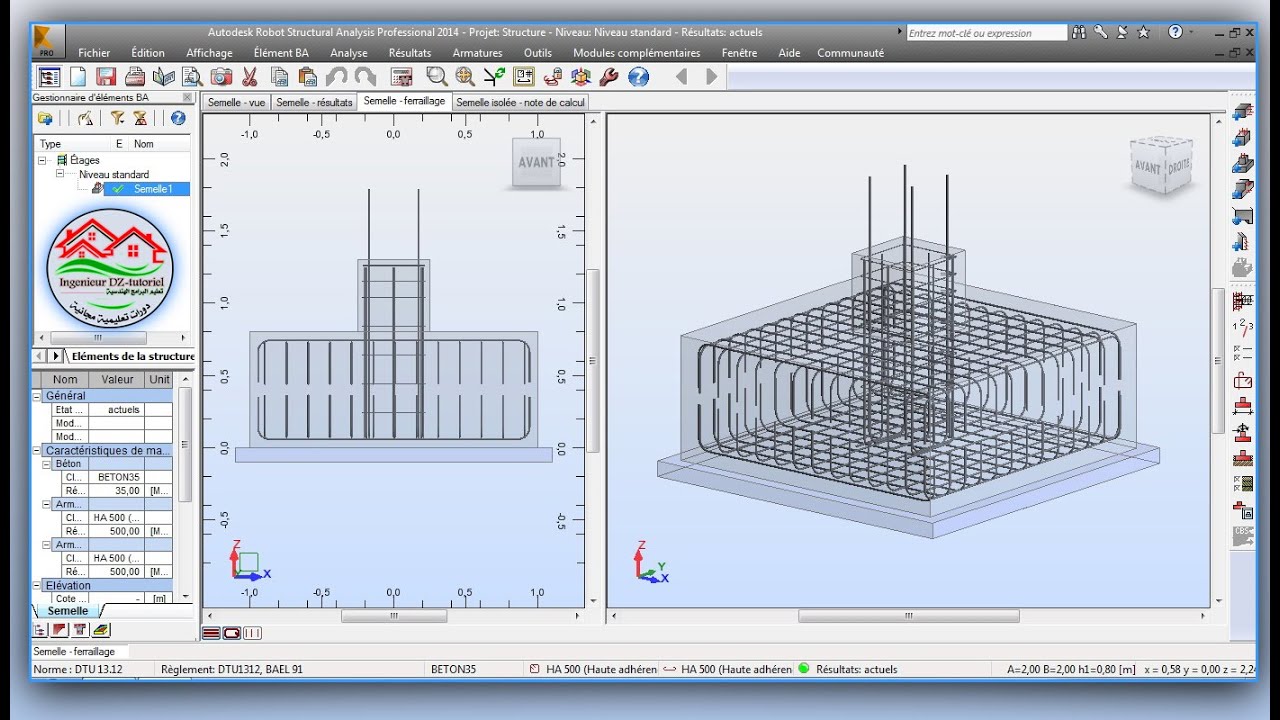The width and height of the screenshot is (1280, 720).
Task: Click the BETON35 value cell
Action: [117, 477]
